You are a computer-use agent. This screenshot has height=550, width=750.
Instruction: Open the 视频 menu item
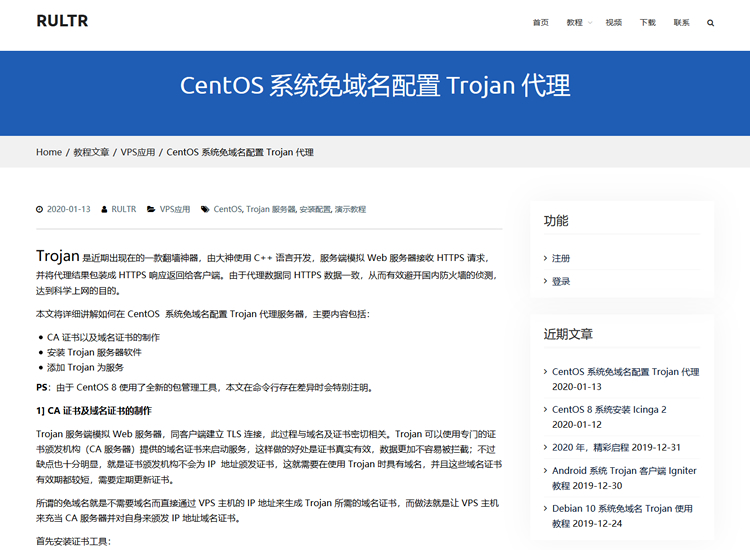[614, 22]
